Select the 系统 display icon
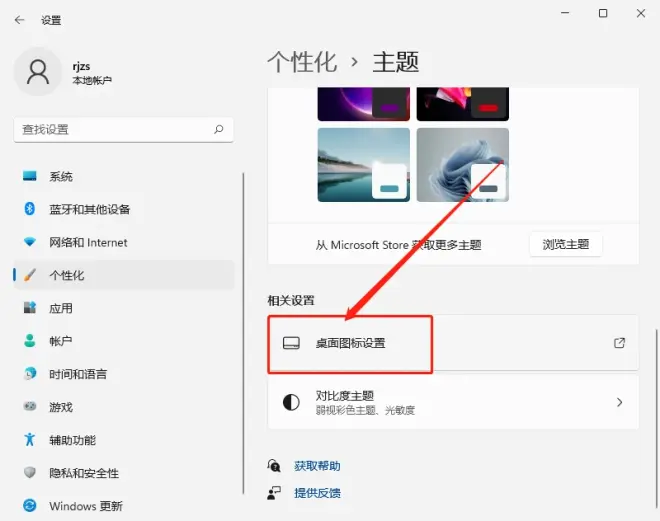The image size is (660, 521). [x=29, y=176]
